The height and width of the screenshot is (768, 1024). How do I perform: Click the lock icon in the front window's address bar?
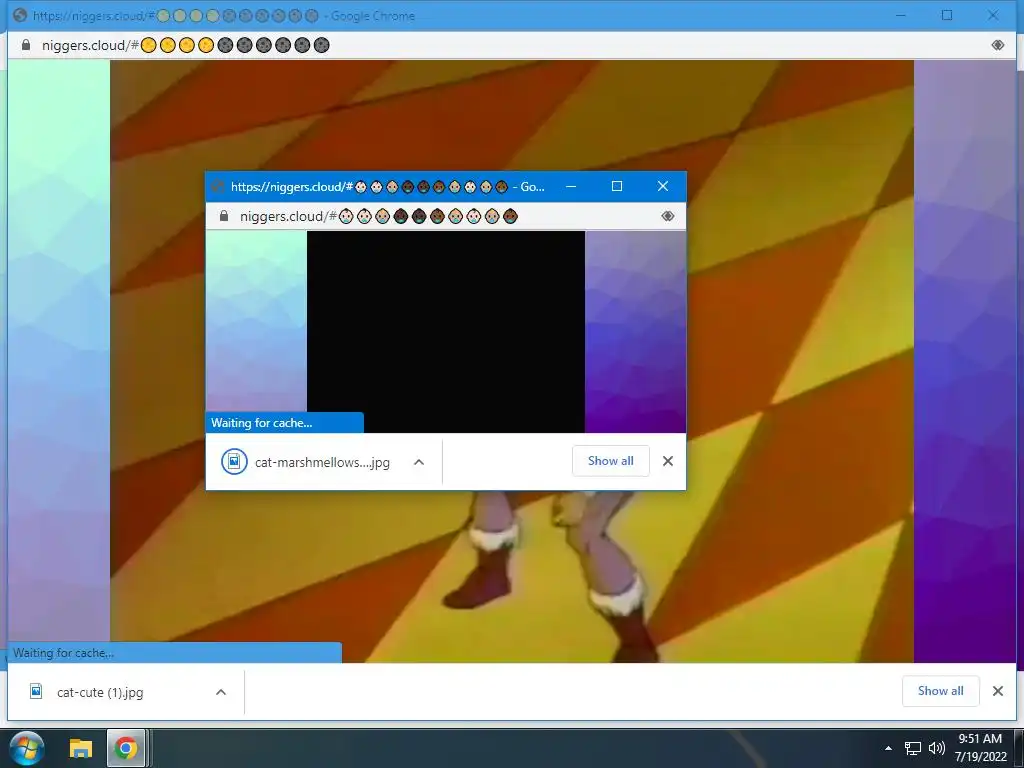coord(224,216)
